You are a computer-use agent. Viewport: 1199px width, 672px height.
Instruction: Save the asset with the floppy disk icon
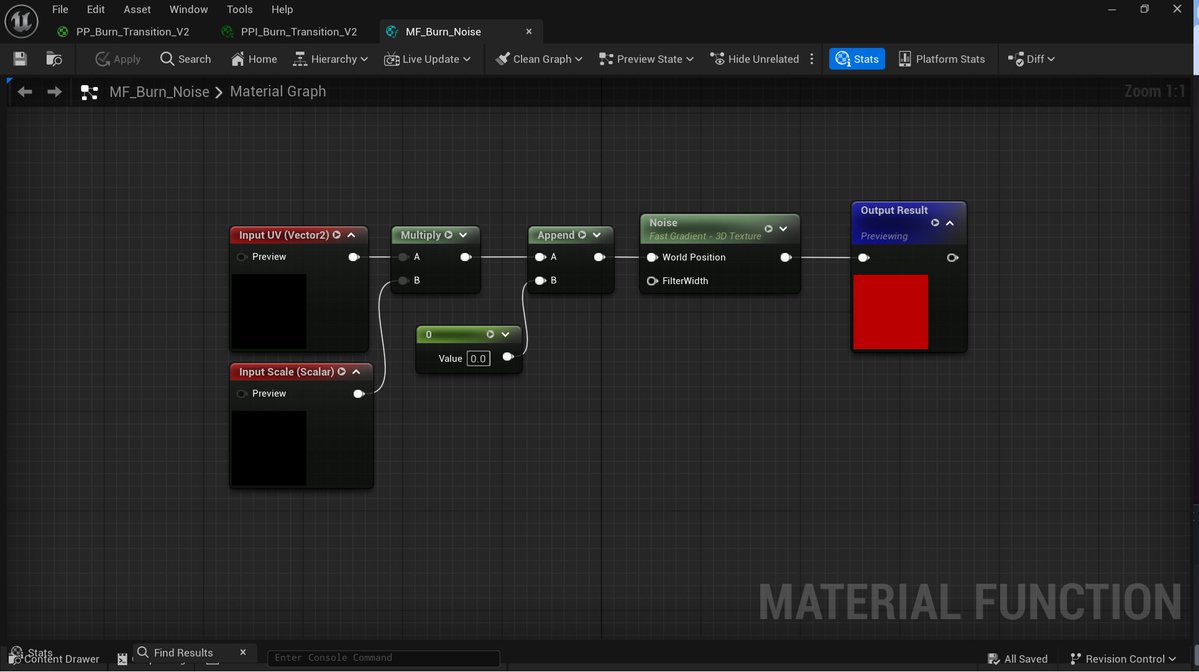20,59
